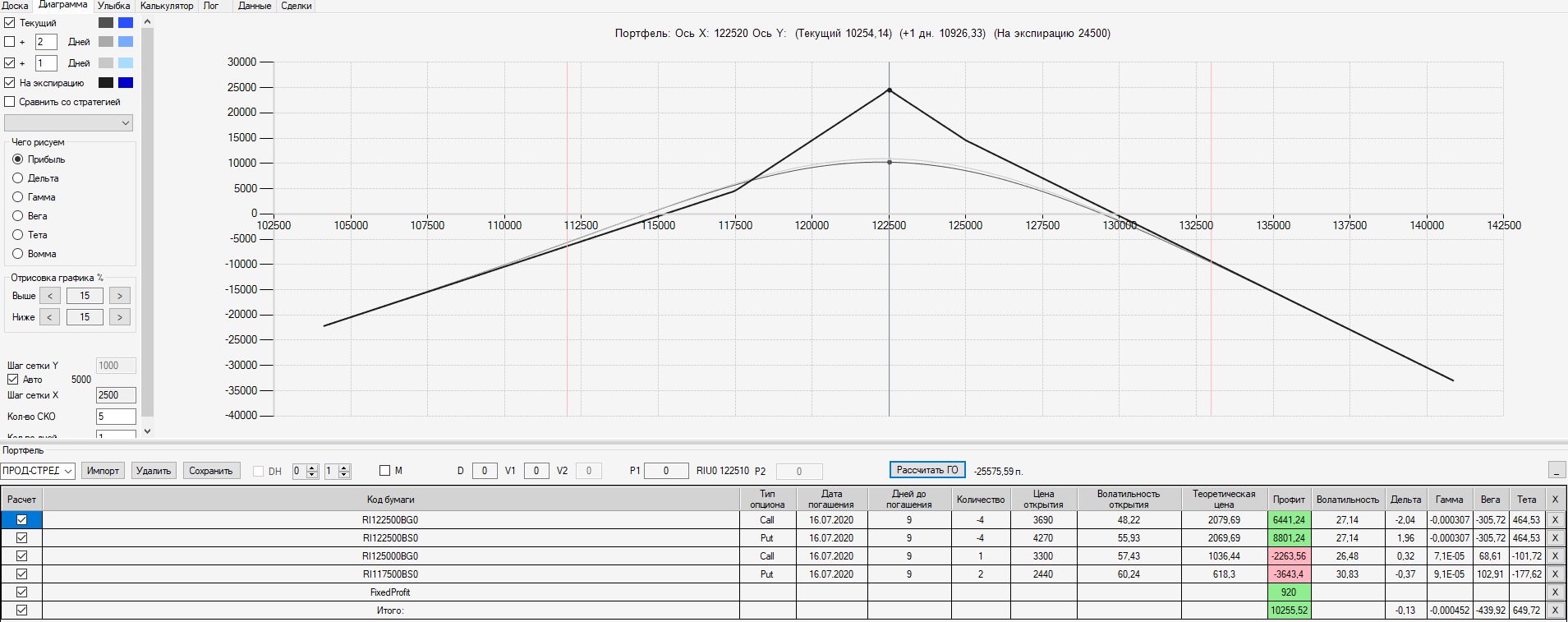Click the Итого profit cell 10255,52
This screenshot has height=622, width=1568.
point(1289,610)
